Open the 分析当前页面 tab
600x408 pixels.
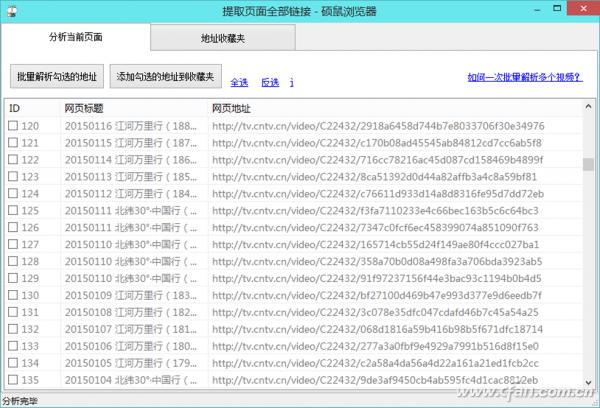[76, 37]
